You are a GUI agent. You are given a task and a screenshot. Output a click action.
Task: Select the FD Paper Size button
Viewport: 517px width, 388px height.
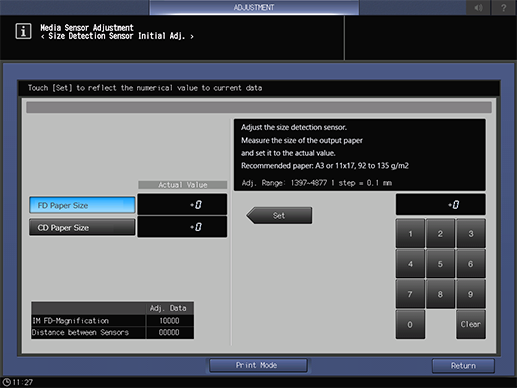(x=82, y=205)
